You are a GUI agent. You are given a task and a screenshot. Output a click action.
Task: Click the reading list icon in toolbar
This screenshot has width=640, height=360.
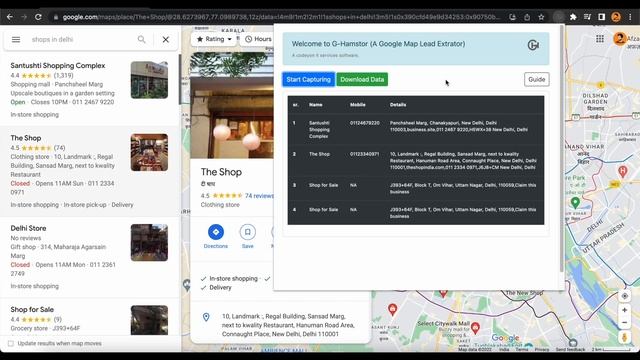coord(587,17)
